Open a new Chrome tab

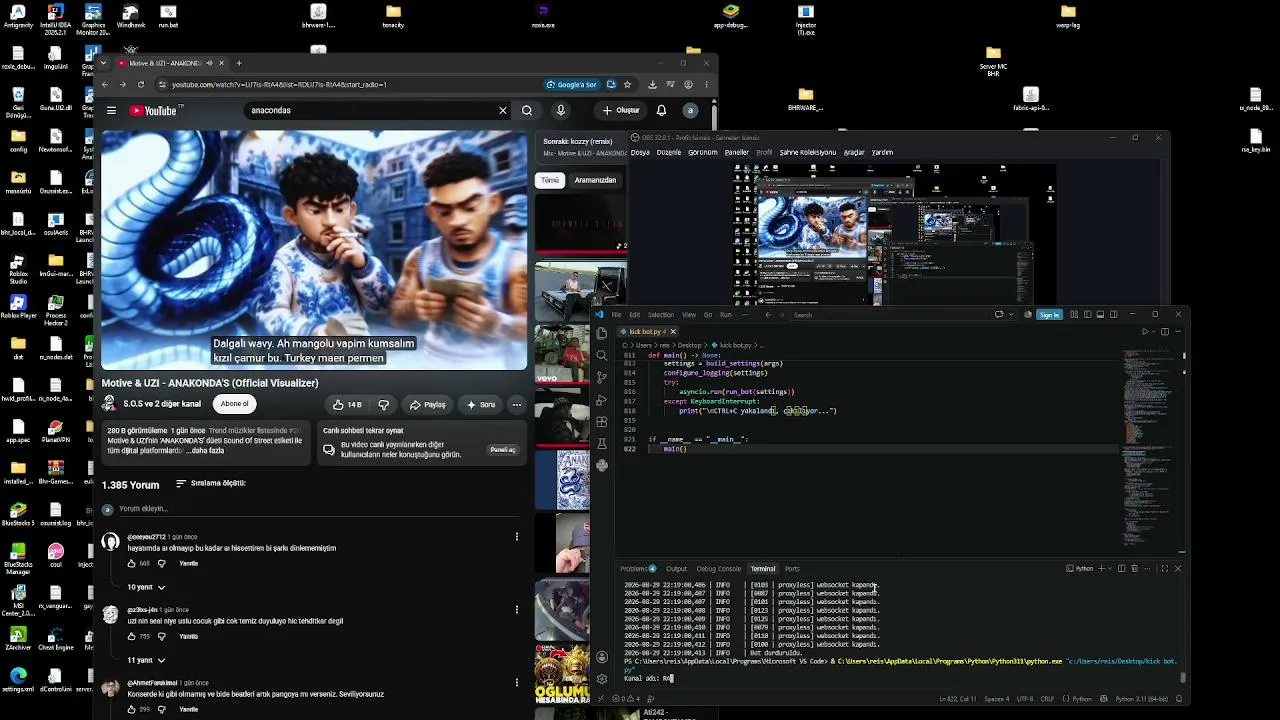pyautogui.click(x=238, y=63)
